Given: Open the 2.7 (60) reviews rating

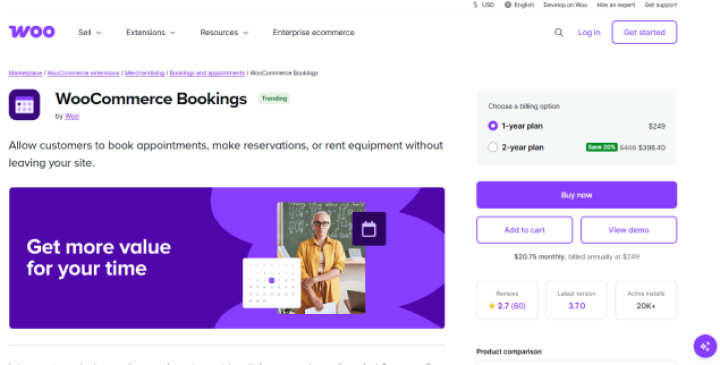Looking at the screenshot, I should pos(507,306).
